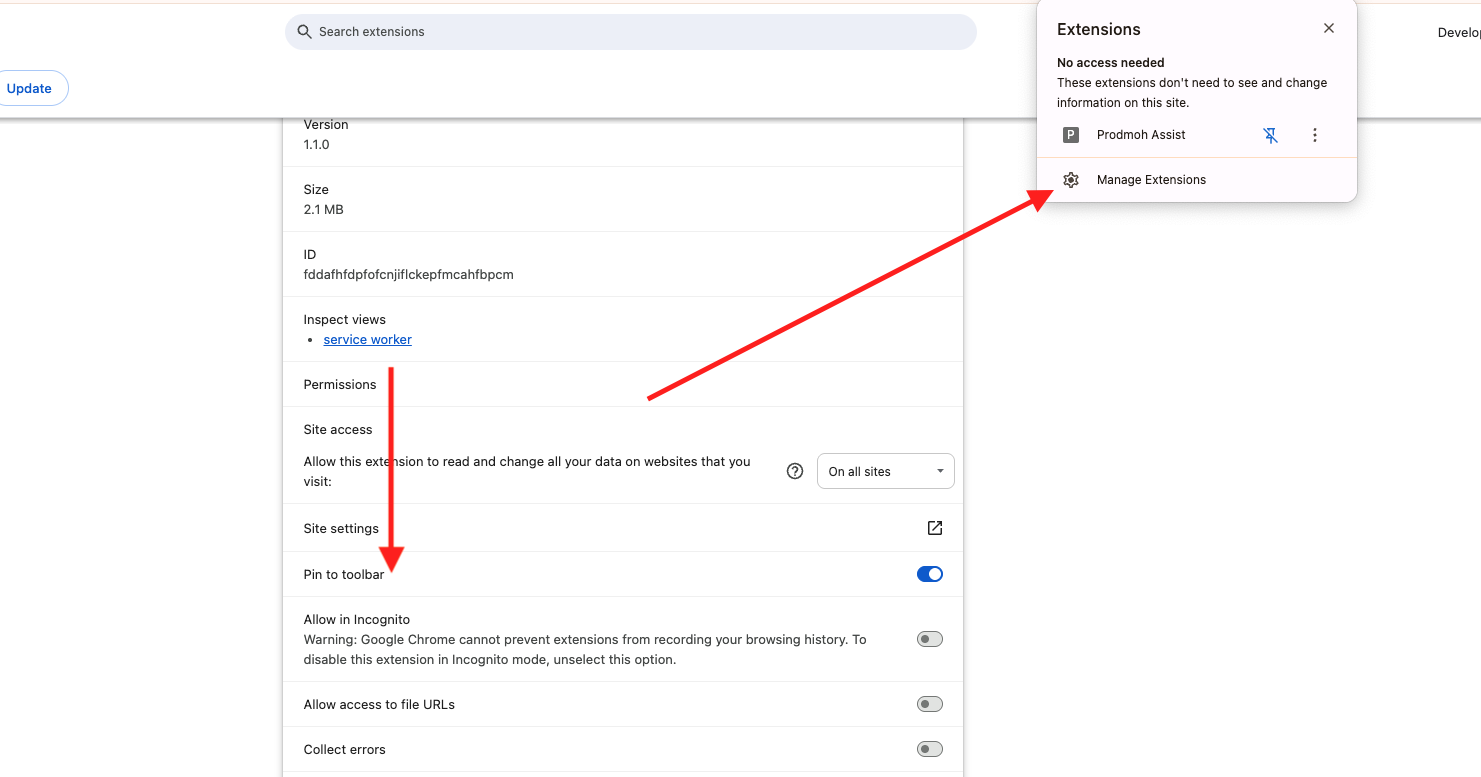Open the three-dot menu for Prodmoh Assist
Image resolution: width=1481 pixels, height=777 pixels.
[1315, 135]
